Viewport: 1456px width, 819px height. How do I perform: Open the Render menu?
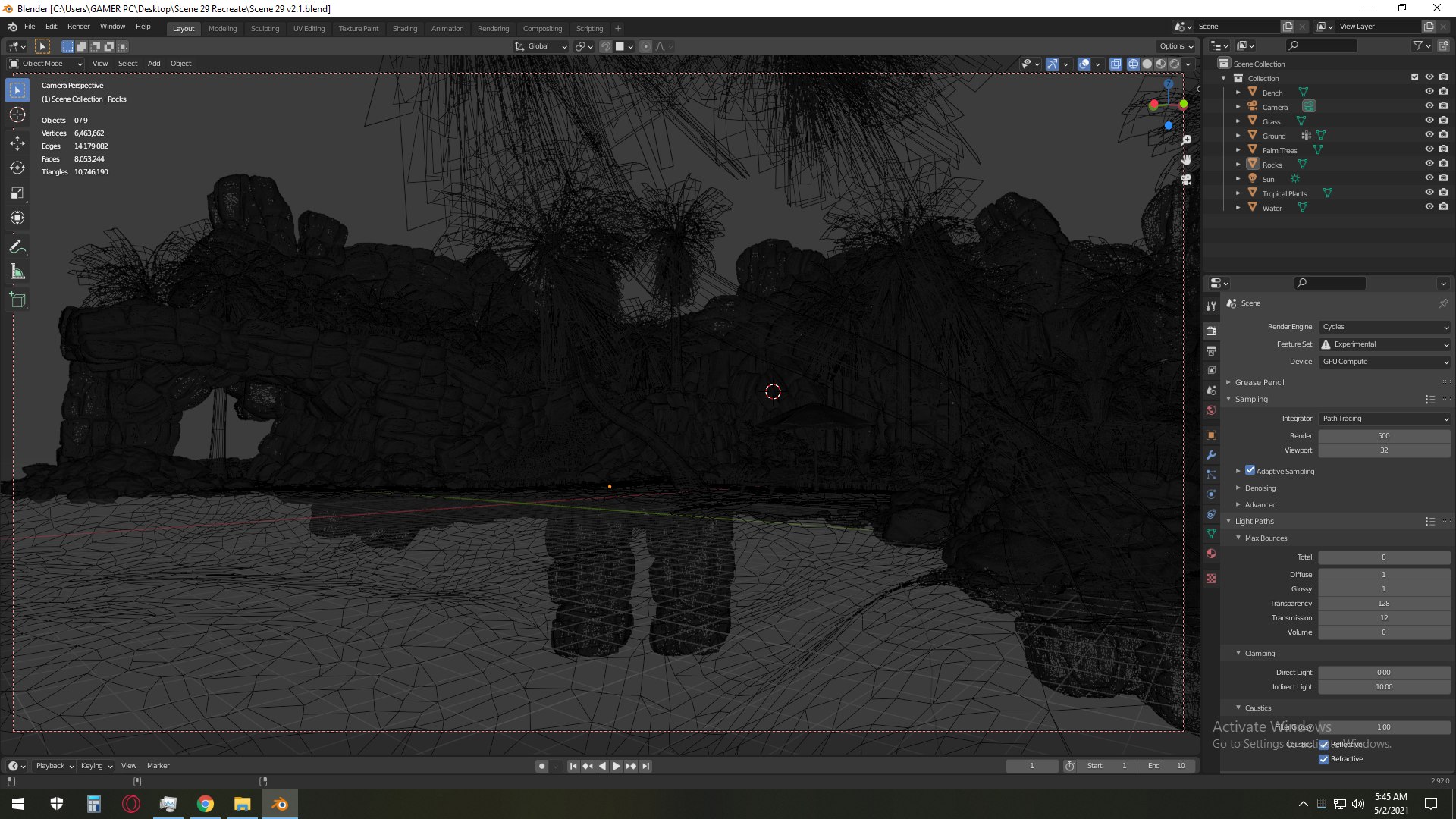tap(78, 27)
